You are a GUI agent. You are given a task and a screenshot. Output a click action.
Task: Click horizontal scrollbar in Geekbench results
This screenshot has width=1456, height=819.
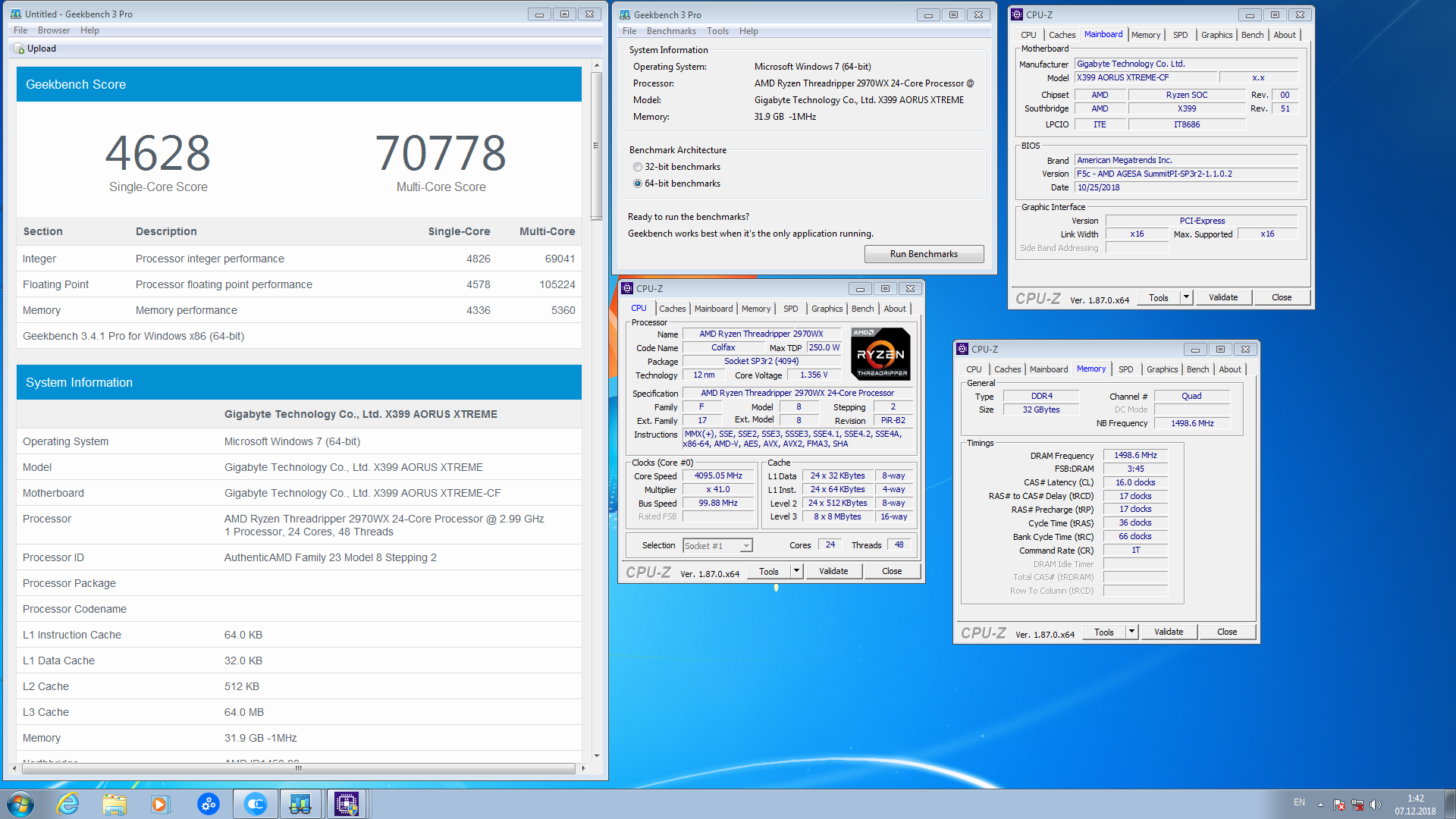point(298,768)
